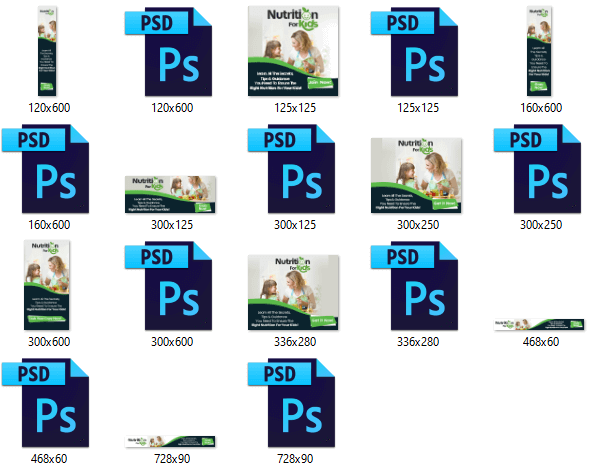Open the 300x125 PSD file icon
Image resolution: width=599 pixels, height=475 pixels.
click(291, 169)
